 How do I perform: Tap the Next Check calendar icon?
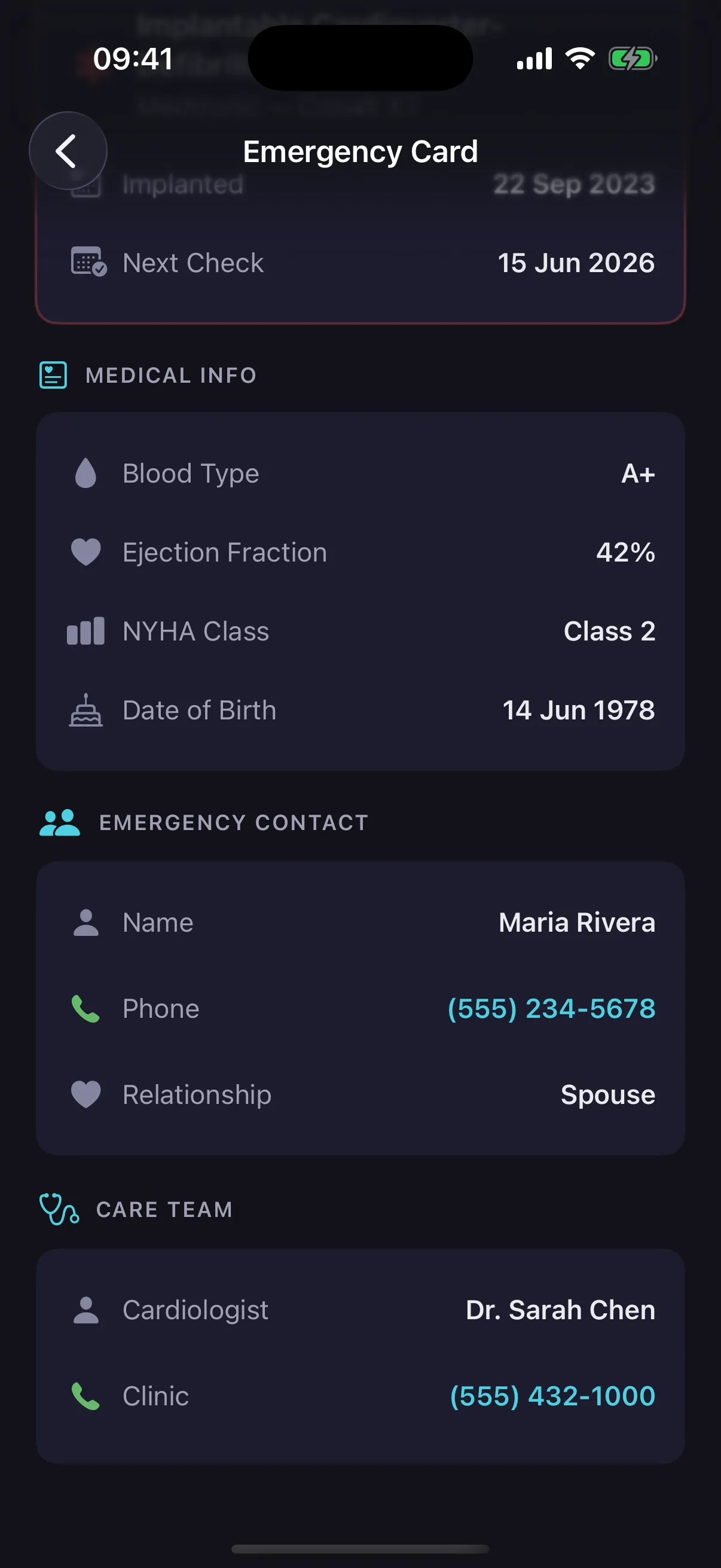(x=88, y=263)
